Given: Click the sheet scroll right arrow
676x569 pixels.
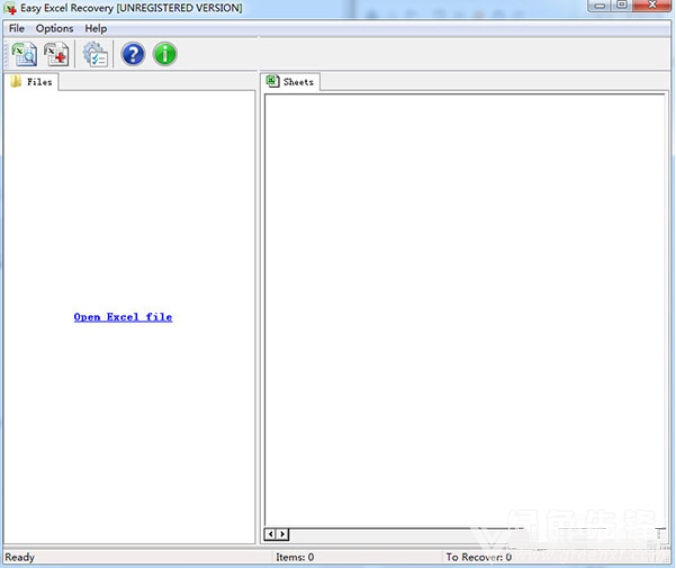Looking at the screenshot, I should pyautogui.click(x=282, y=534).
